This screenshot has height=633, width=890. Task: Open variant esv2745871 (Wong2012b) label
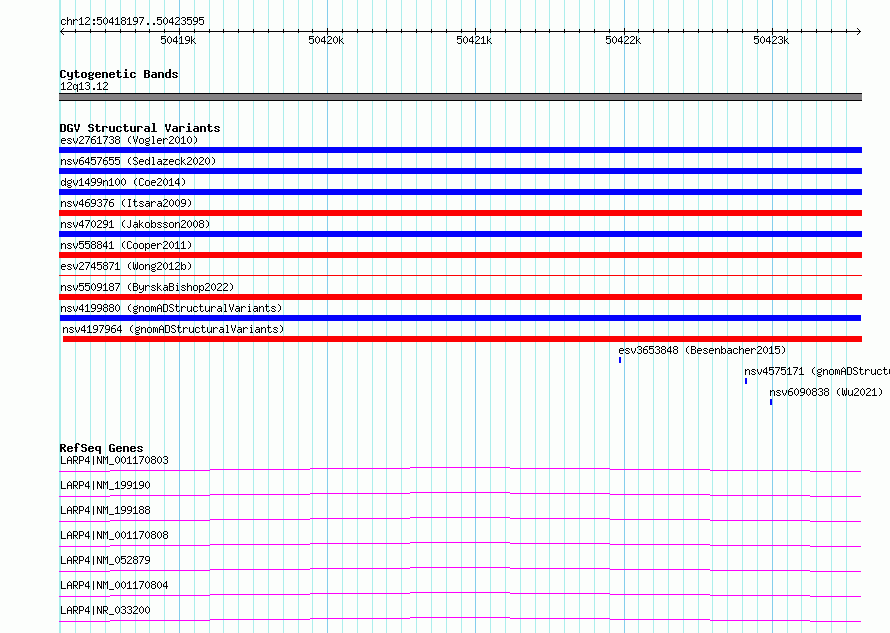pyautogui.click(x=126, y=266)
